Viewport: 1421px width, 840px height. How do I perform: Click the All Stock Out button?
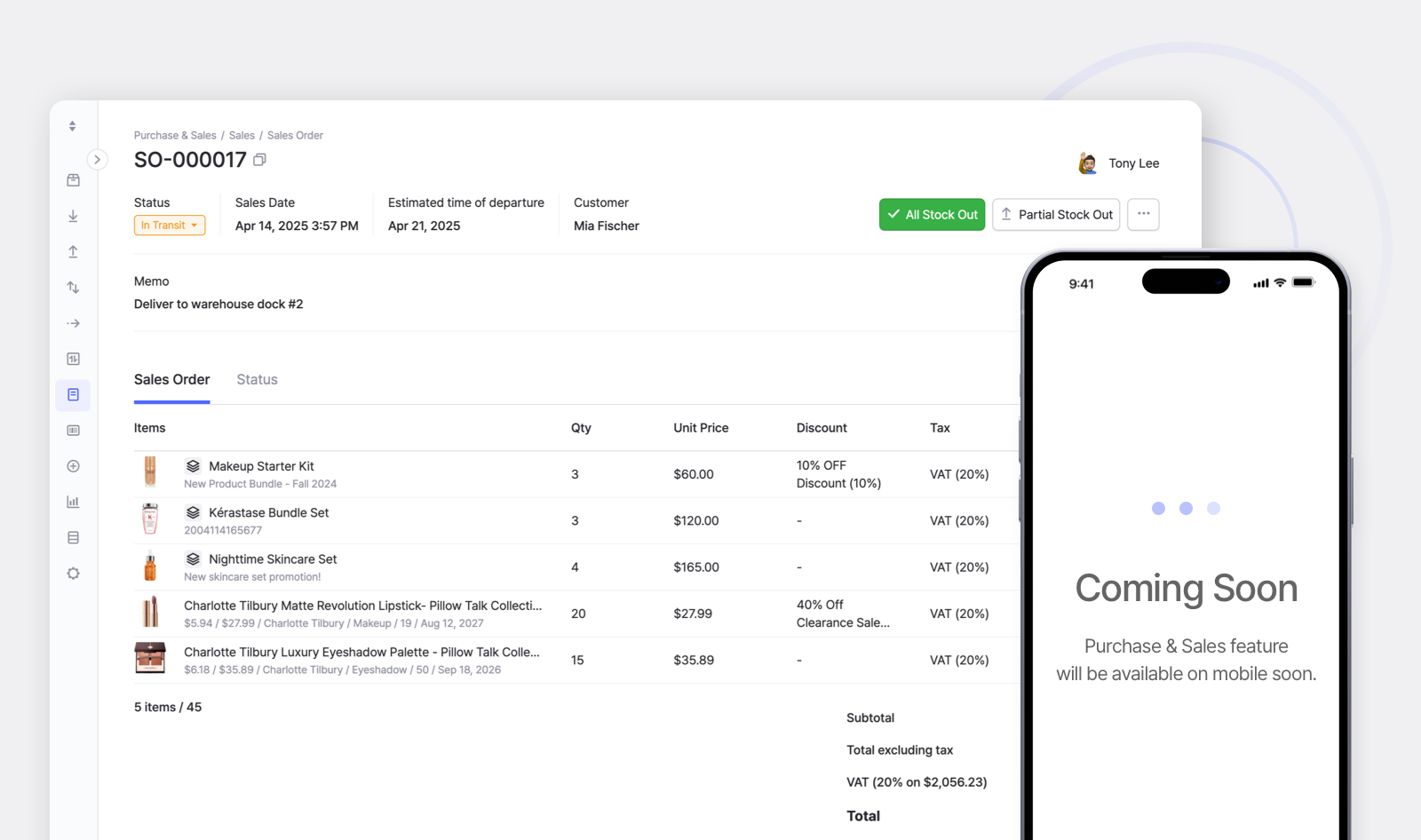pyautogui.click(x=932, y=214)
